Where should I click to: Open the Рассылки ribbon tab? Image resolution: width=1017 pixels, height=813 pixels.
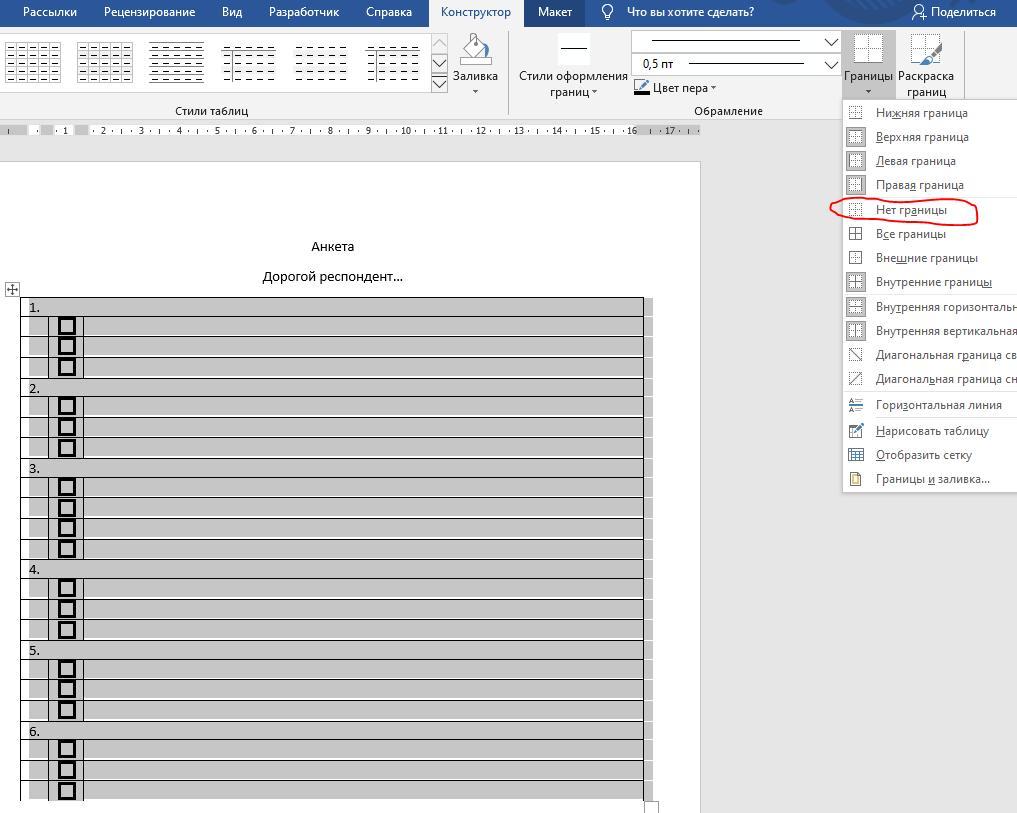[50, 12]
